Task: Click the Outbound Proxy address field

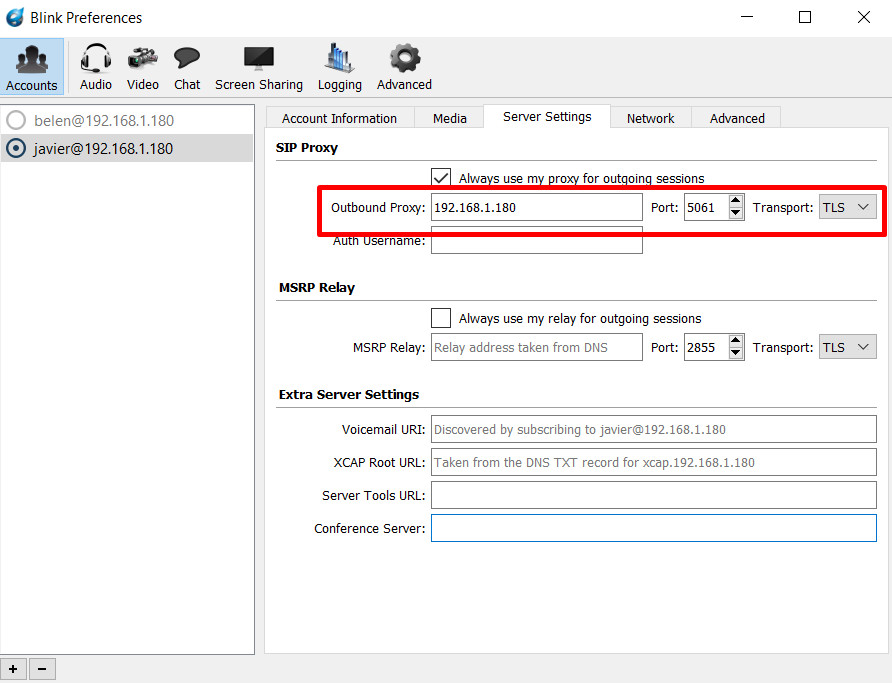Action: pos(536,208)
